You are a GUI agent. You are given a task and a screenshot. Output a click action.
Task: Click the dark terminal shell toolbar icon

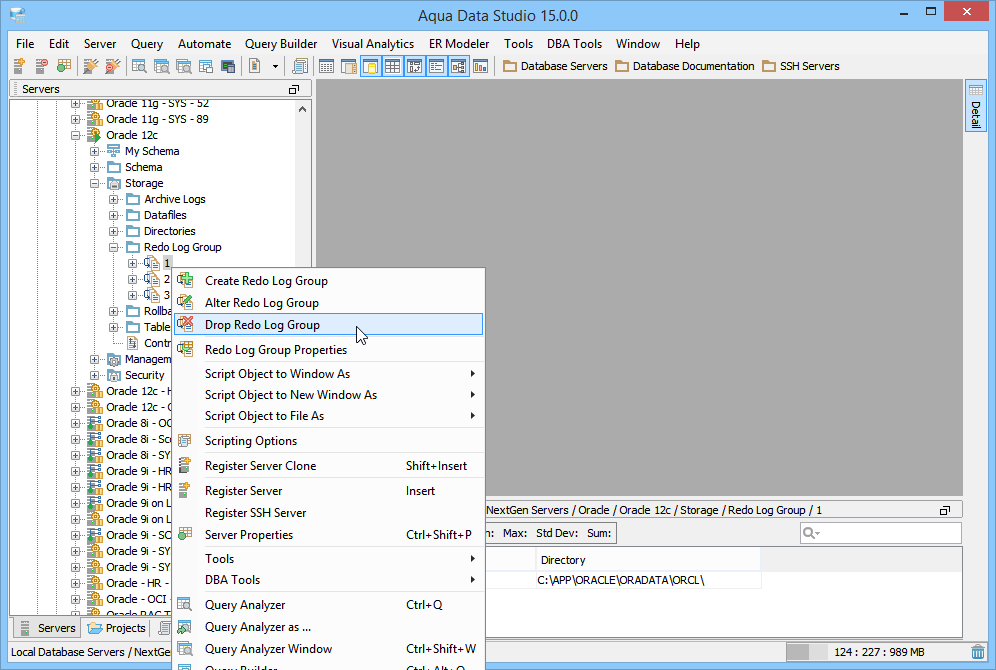point(228,65)
